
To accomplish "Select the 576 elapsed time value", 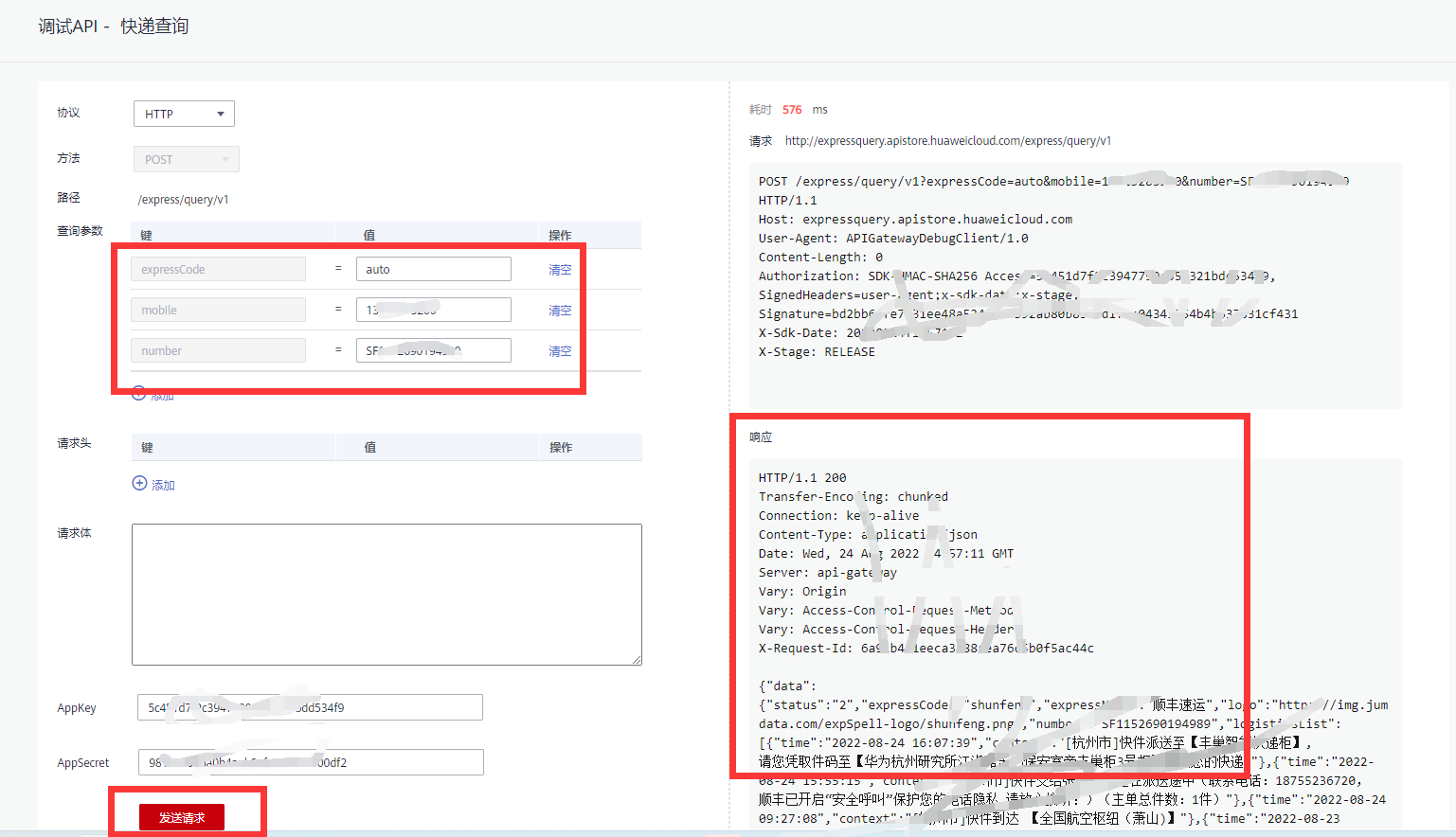I will [792, 110].
